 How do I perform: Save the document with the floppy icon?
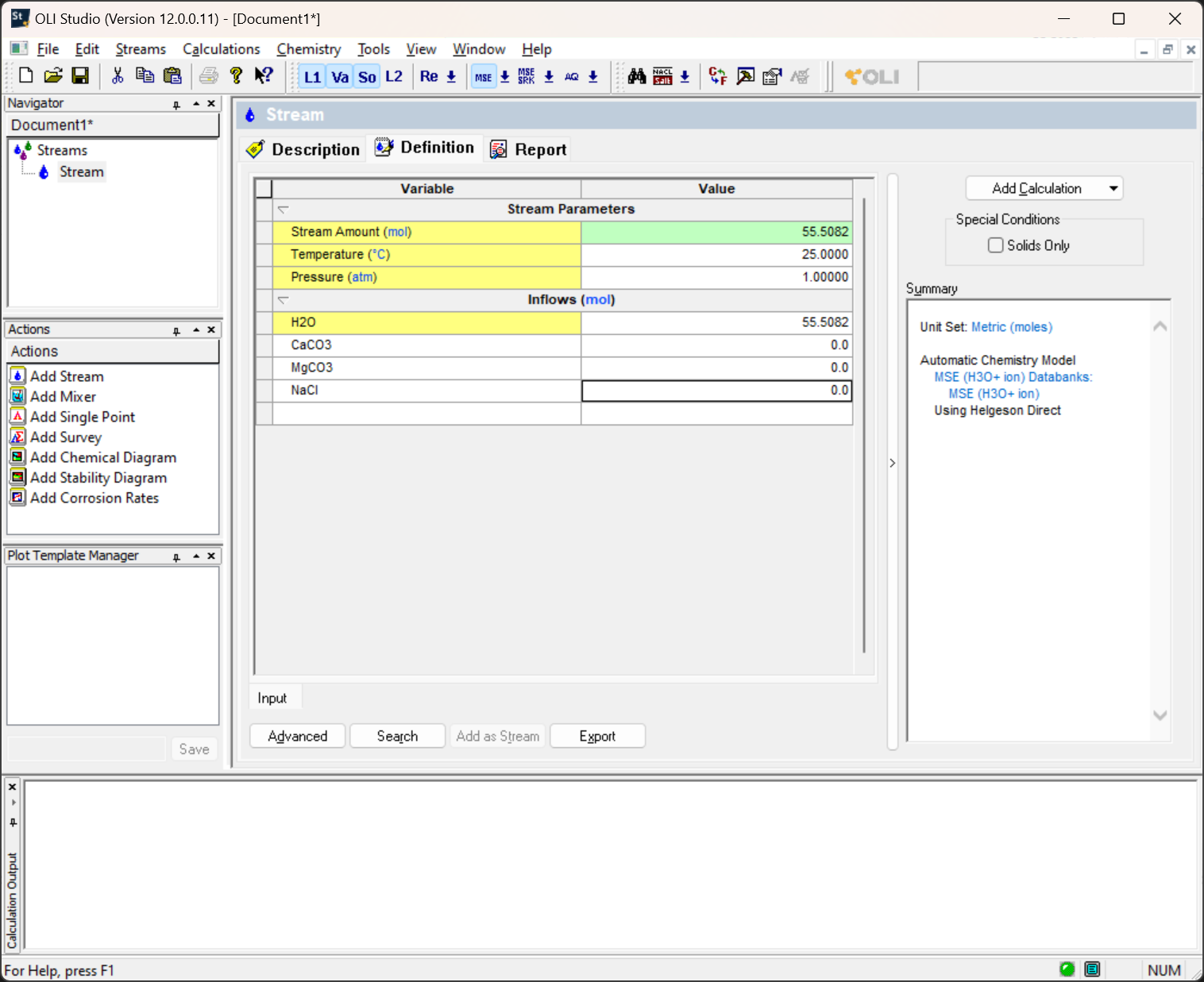80,76
